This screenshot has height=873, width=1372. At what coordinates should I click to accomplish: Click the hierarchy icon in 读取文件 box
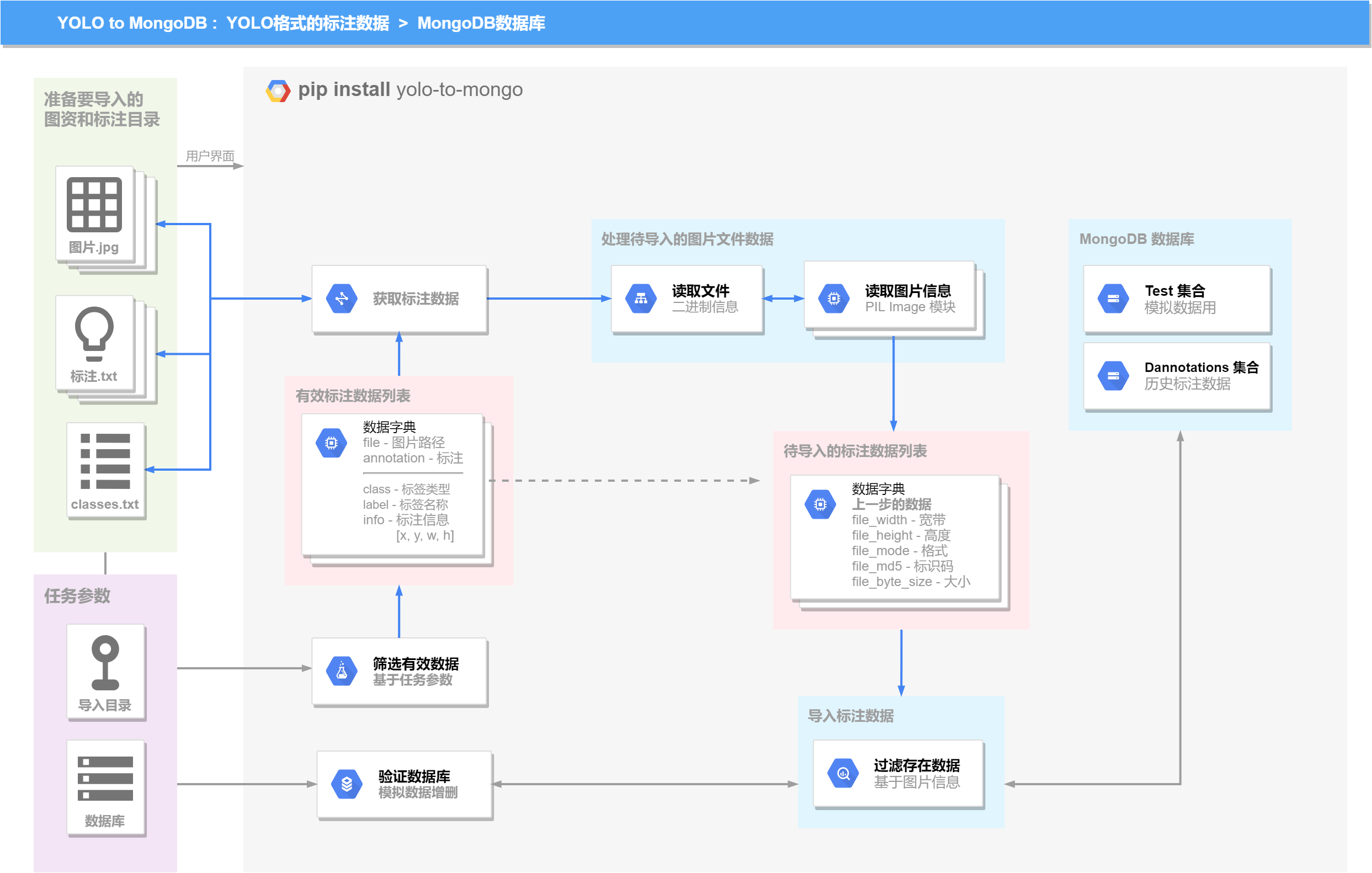tap(640, 299)
